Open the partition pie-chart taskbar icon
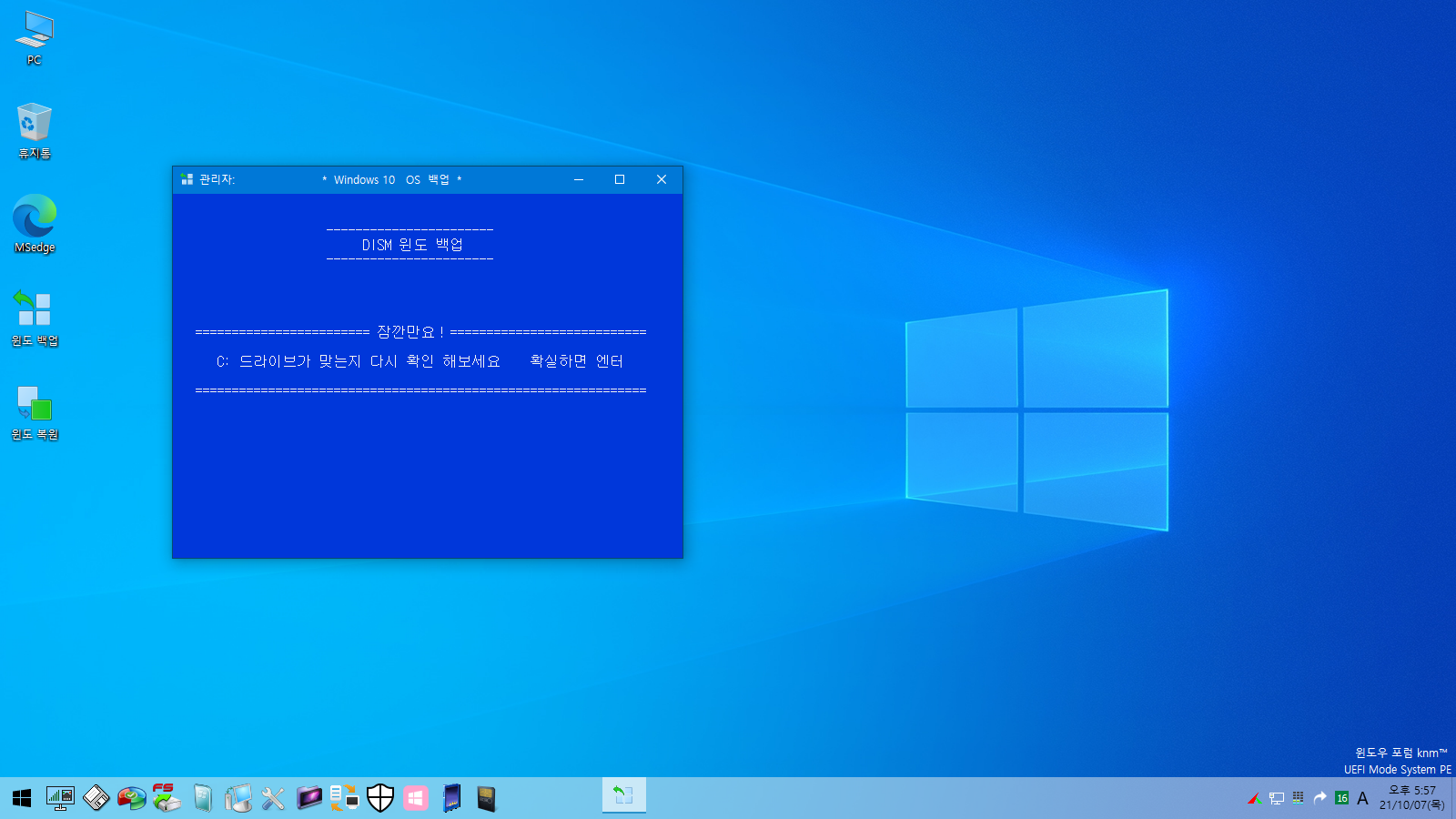1456x819 pixels. pos(131,798)
